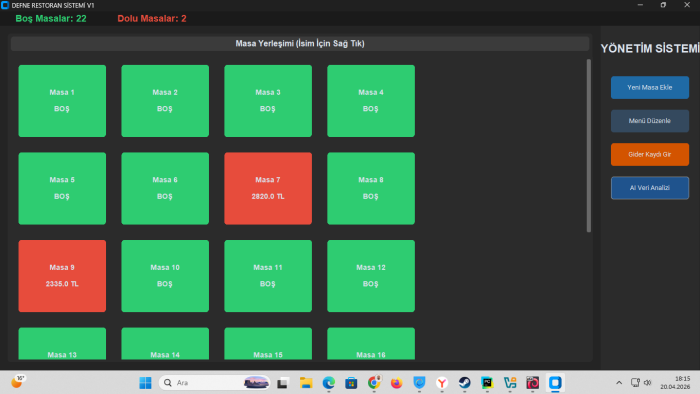Open the Masa 11 table tile

[x=268, y=276]
